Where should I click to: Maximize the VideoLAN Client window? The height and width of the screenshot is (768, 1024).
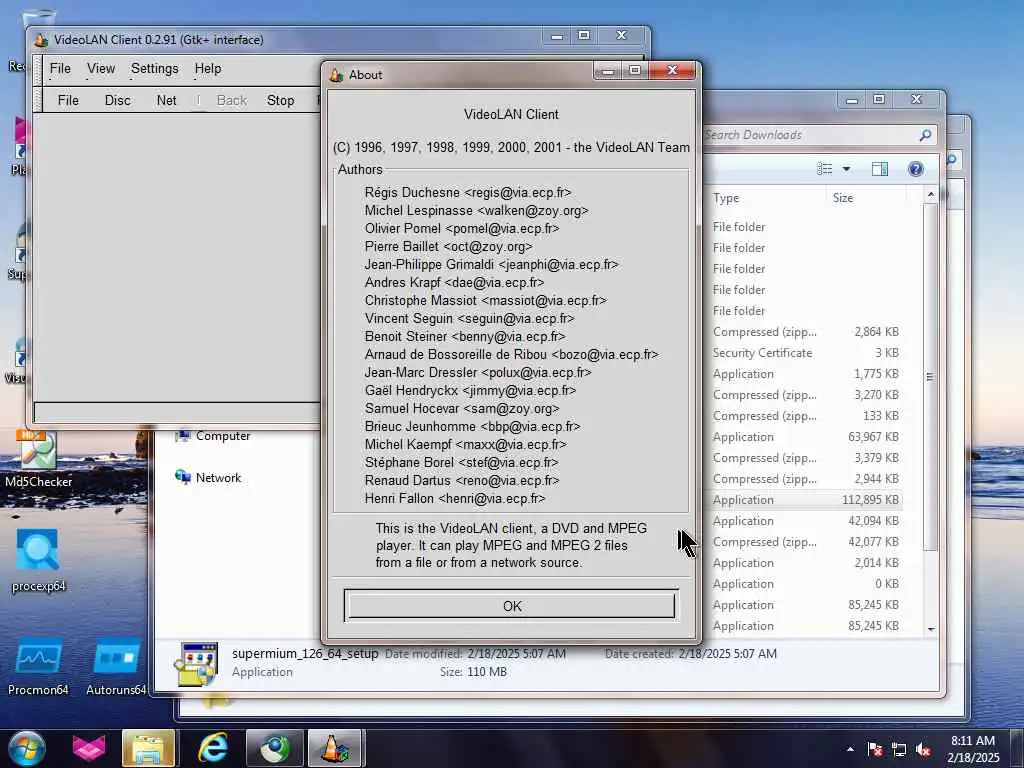(584, 35)
